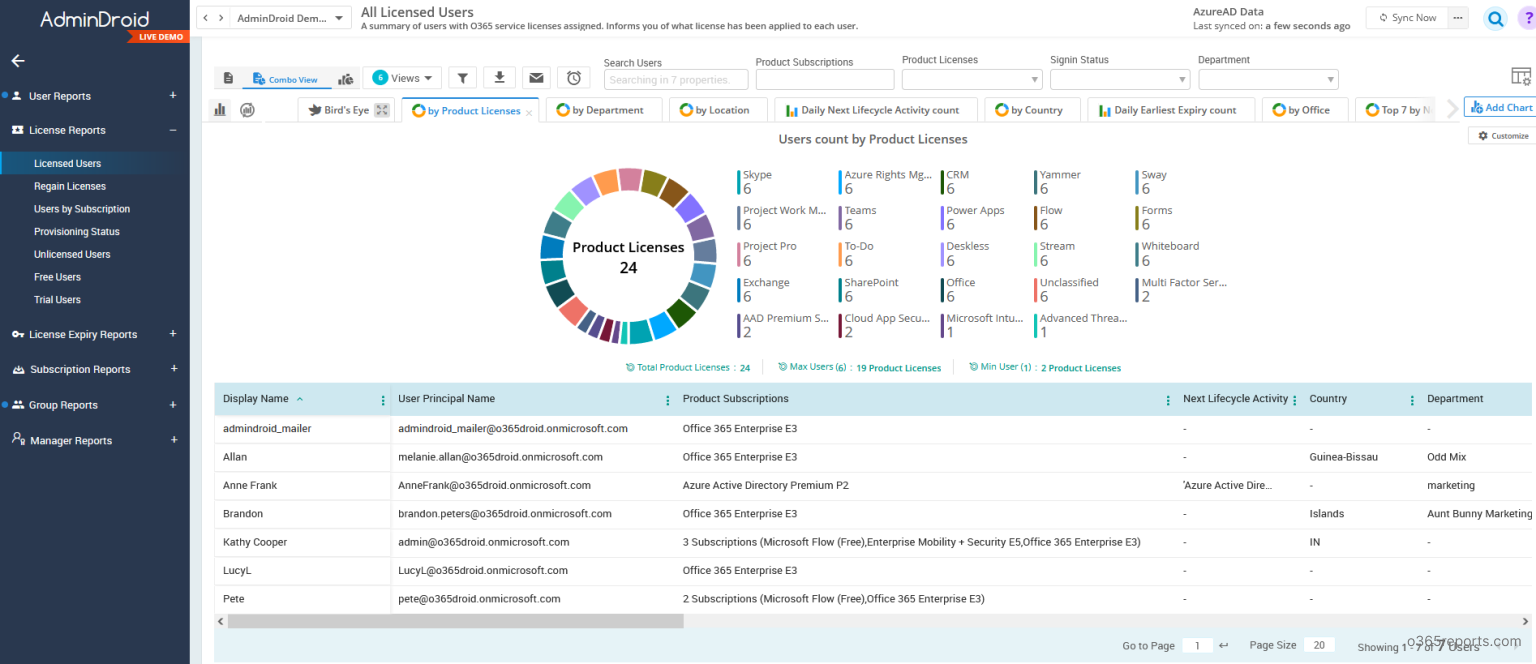
Task: Click the go-to-page return arrow icon
Action: (1223, 645)
